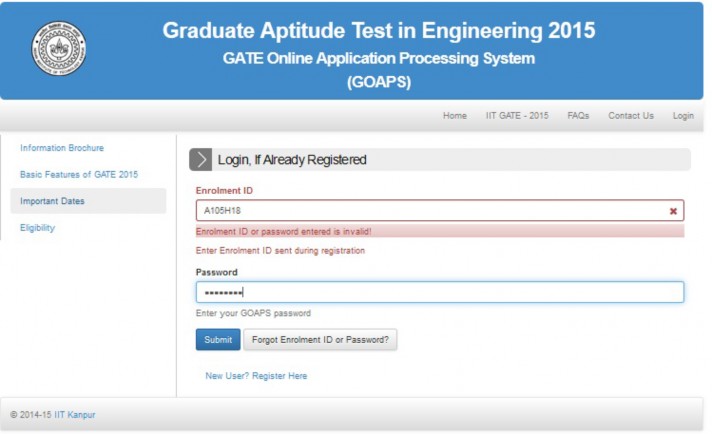Open the Login menu item
This screenshot has height=434, width=712.
pyautogui.click(x=683, y=116)
